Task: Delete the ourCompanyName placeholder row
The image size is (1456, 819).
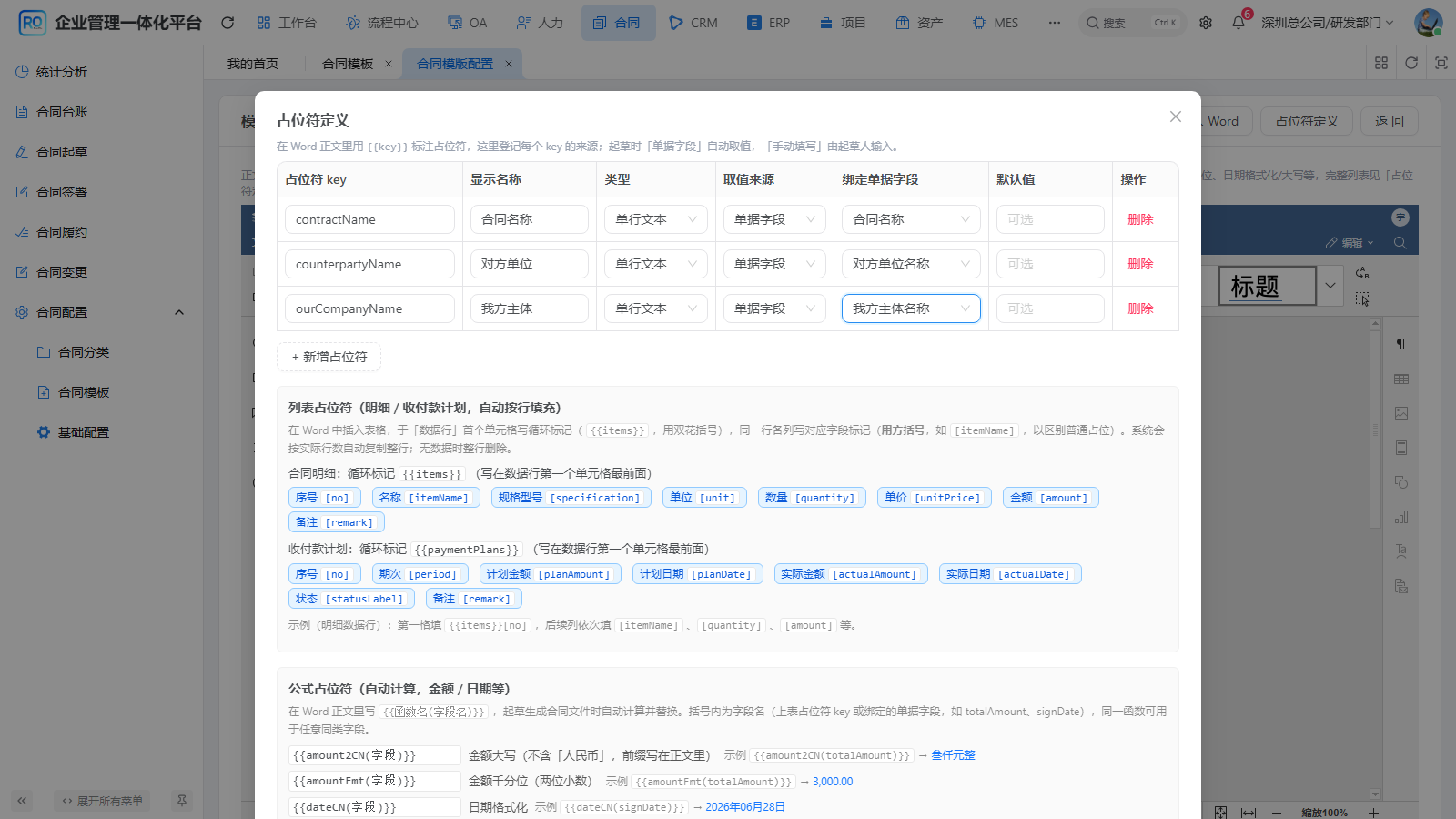Action: click(1140, 308)
